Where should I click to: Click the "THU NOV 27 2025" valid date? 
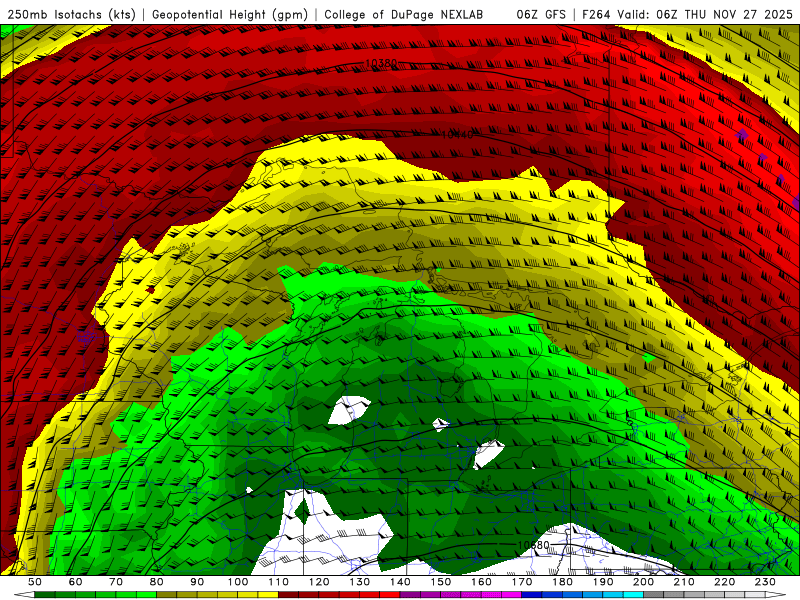pos(738,14)
